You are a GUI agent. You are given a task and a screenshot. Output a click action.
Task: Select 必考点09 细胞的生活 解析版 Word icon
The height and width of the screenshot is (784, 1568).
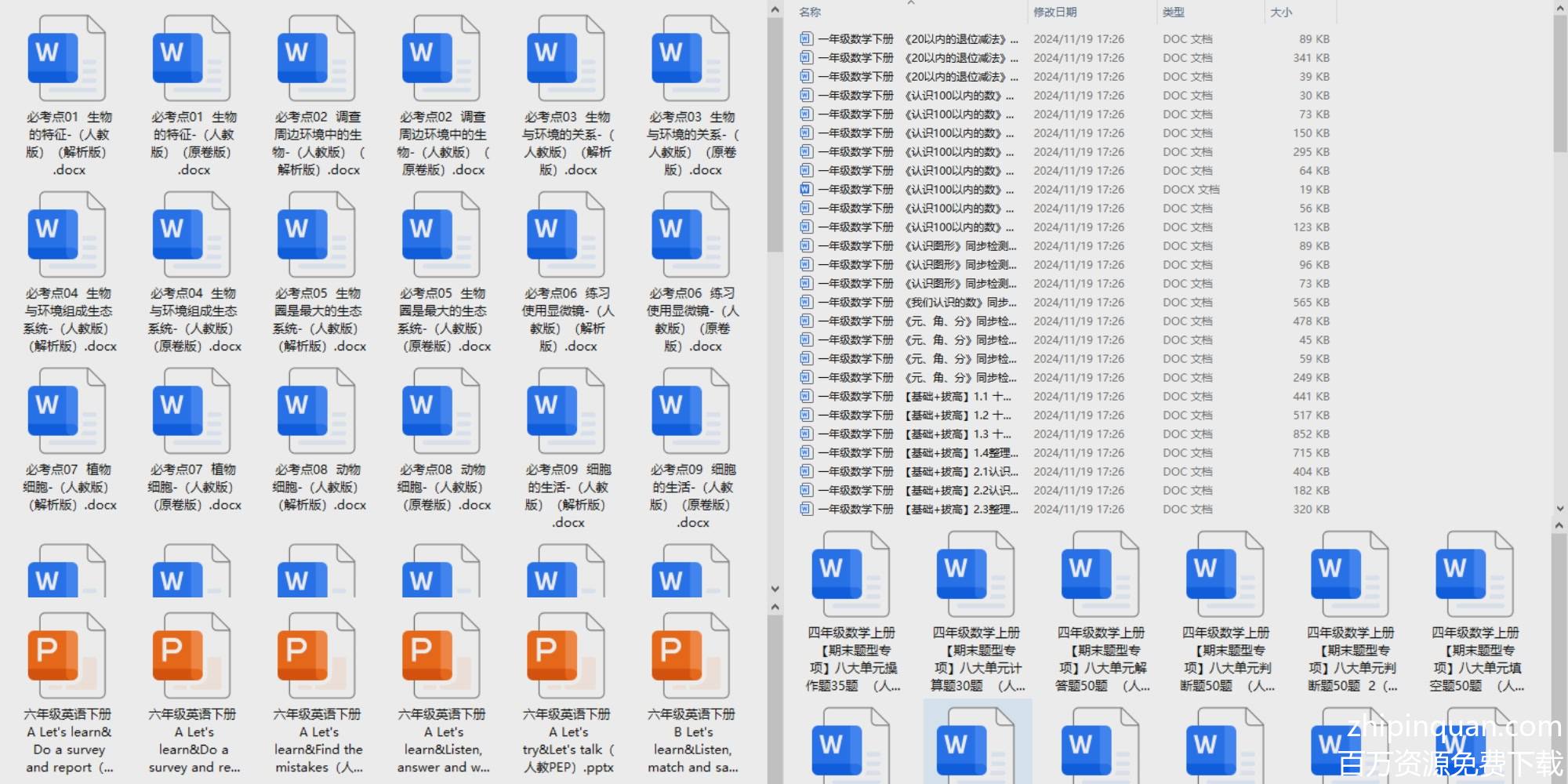point(565,412)
